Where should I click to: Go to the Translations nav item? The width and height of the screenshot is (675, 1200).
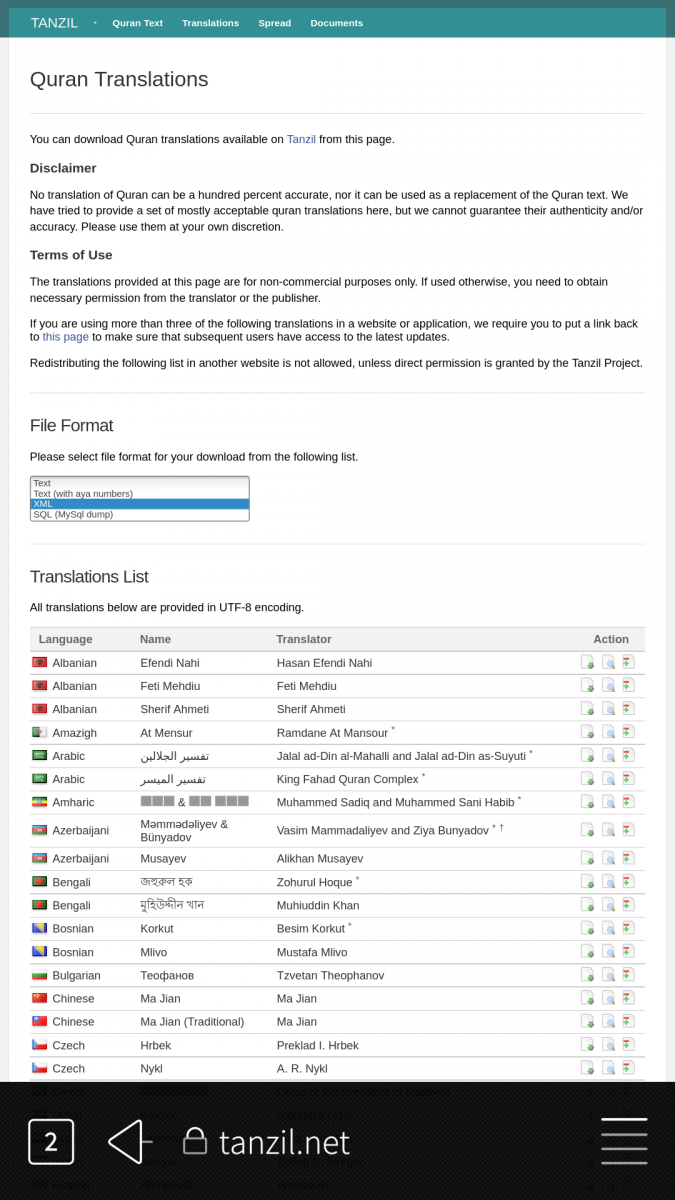(210, 23)
